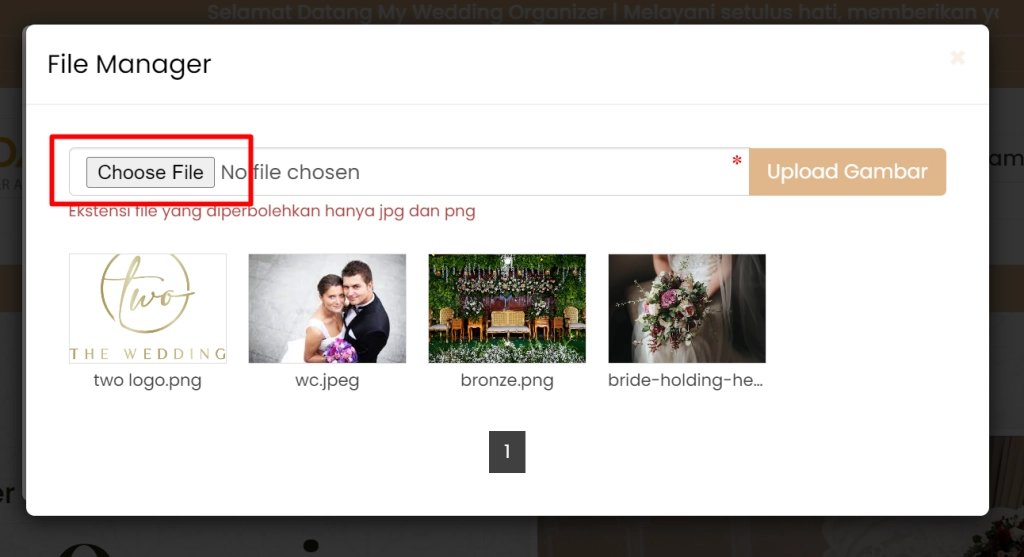Click the 'bronze.png' filename label
The height and width of the screenshot is (557, 1024).
click(507, 381)
